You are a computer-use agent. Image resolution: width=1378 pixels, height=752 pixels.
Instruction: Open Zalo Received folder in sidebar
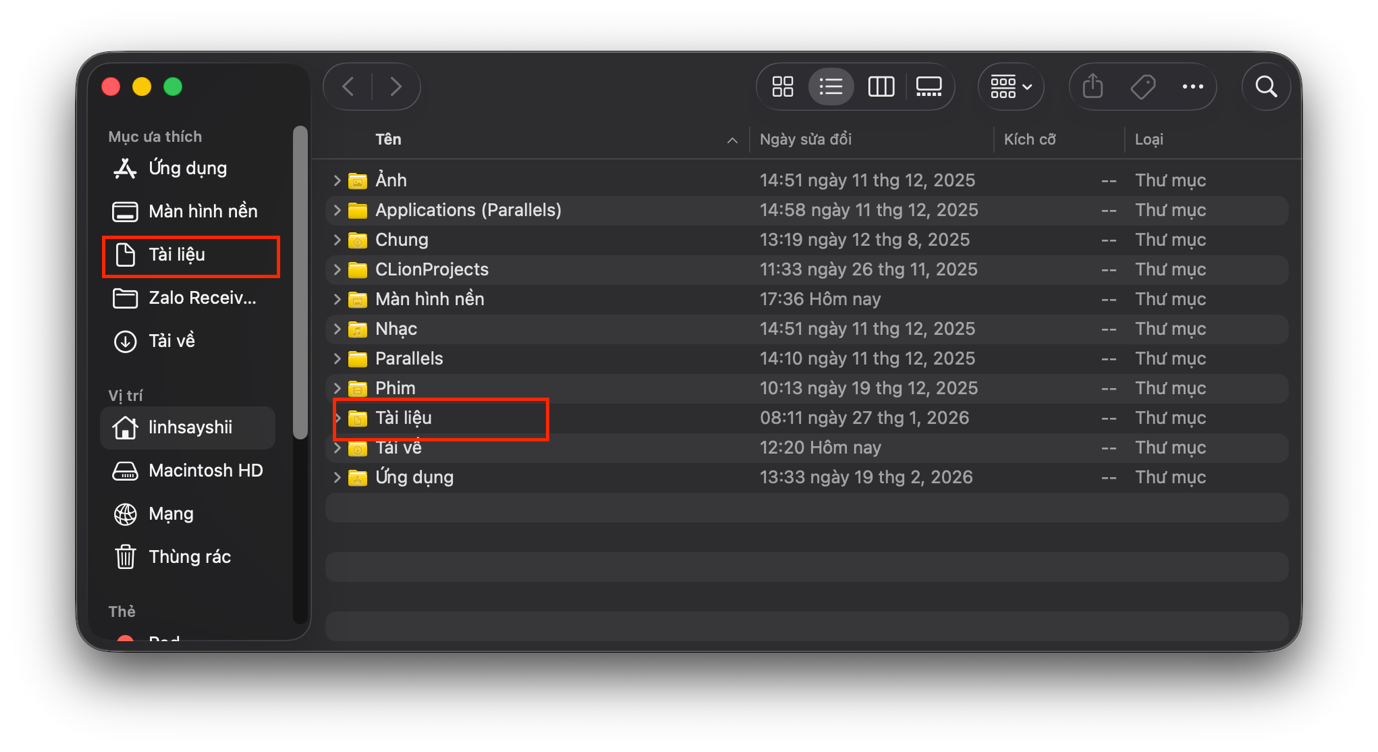click(188, 298)
